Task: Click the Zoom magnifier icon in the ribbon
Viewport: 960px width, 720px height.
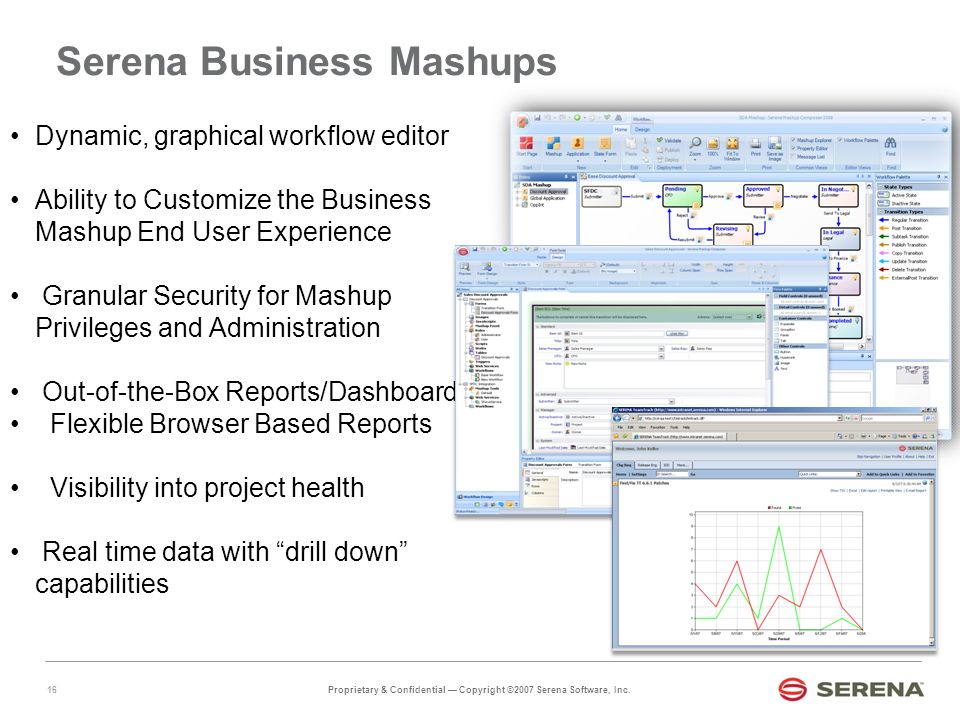Action: (x=695, y=143)
